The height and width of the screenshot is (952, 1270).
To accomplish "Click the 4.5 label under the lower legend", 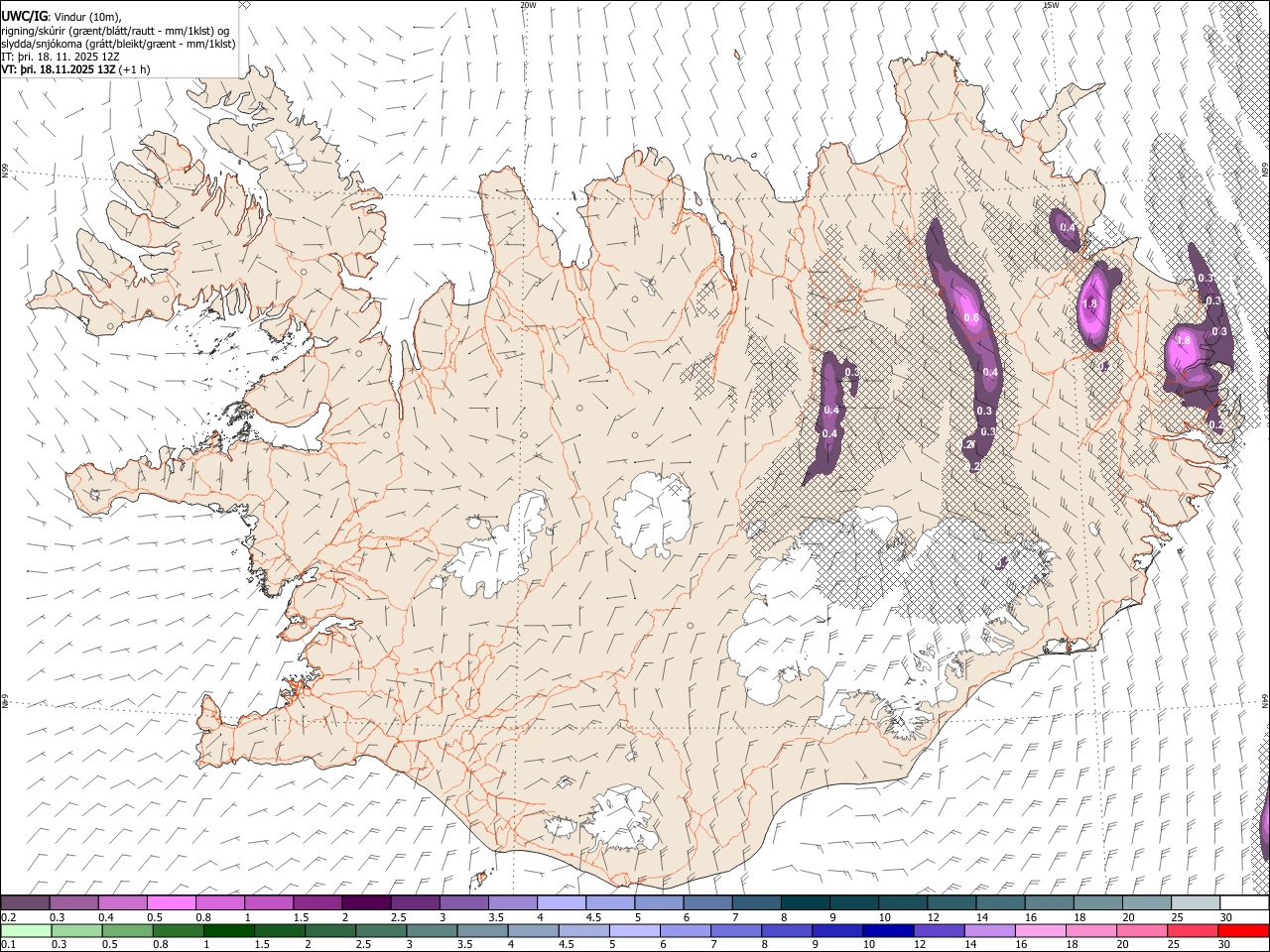I will pyautogui.click(x=567, y=945).
